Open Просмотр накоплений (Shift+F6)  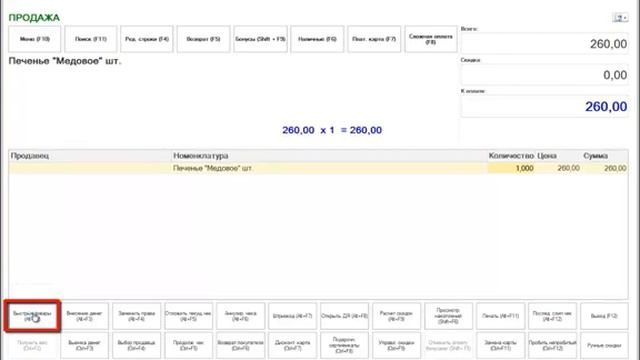(449, 316)
